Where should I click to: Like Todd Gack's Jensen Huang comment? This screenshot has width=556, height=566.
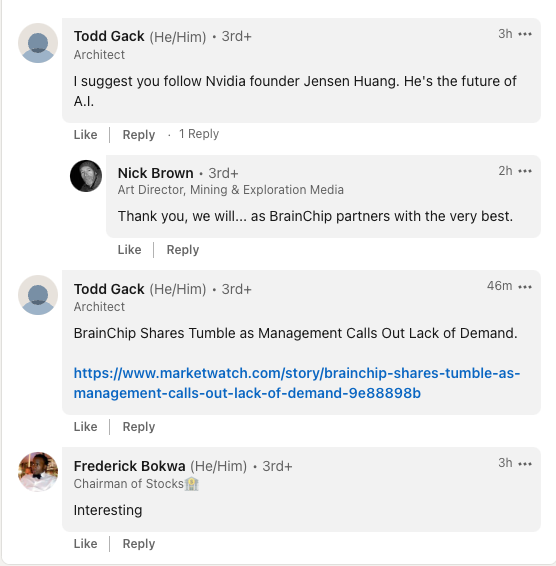coord(86,135)
